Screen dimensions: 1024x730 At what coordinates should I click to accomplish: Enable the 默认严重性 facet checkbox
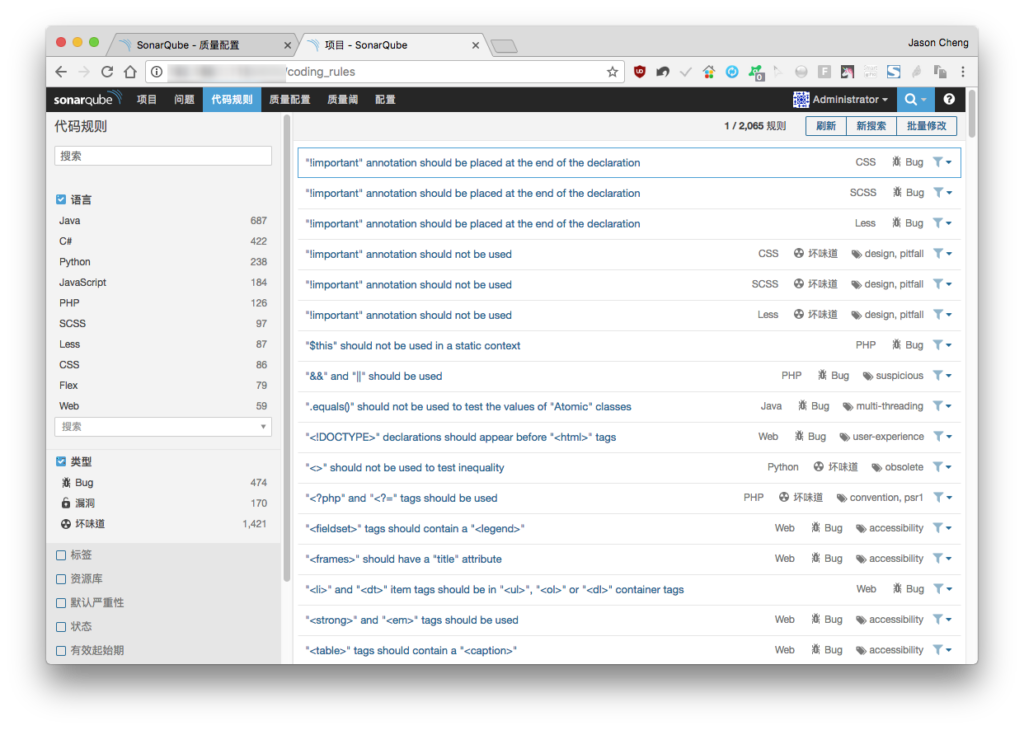(61, 603)
